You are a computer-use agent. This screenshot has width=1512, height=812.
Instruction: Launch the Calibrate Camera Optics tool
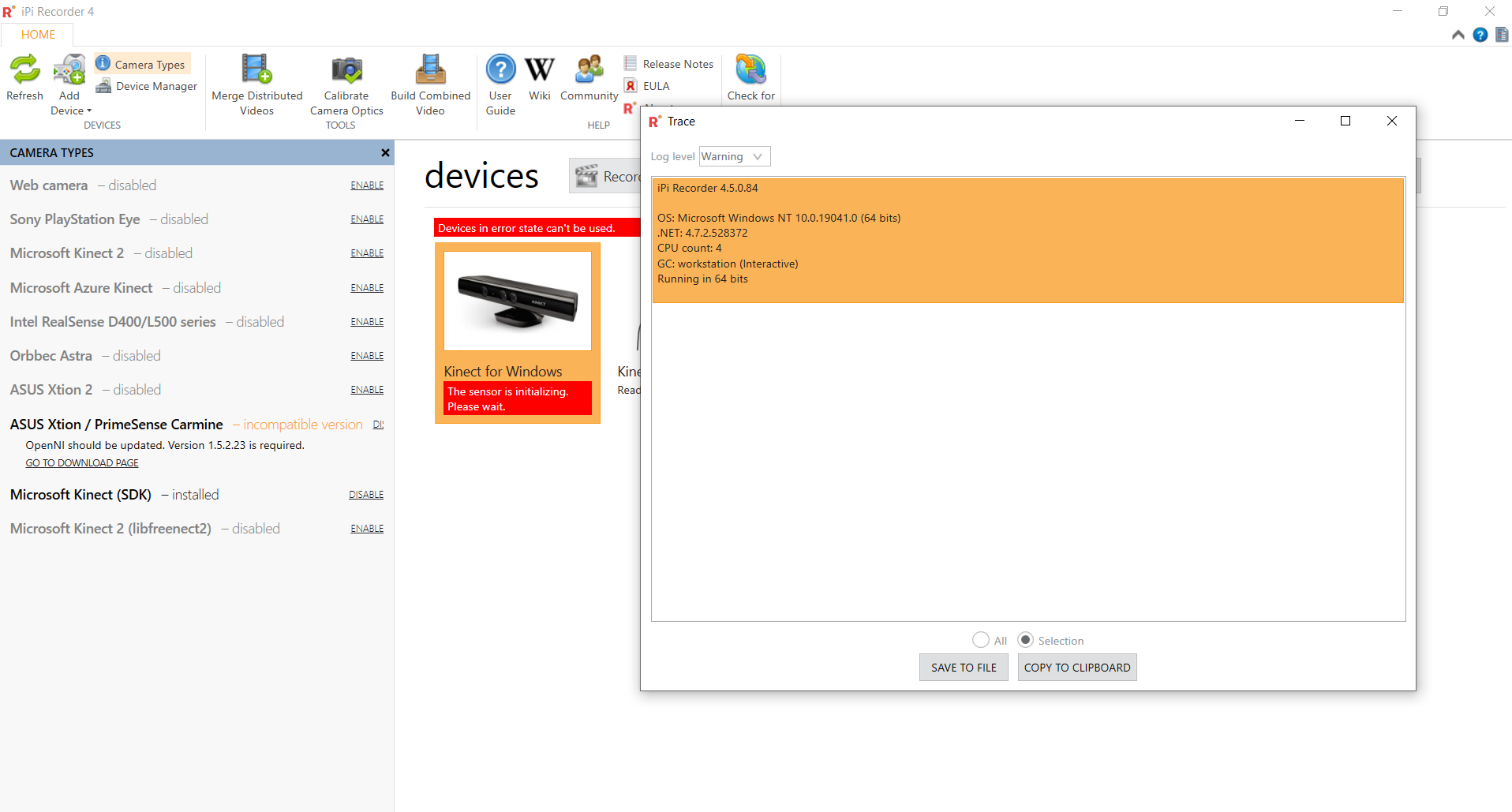click(346, 85)
